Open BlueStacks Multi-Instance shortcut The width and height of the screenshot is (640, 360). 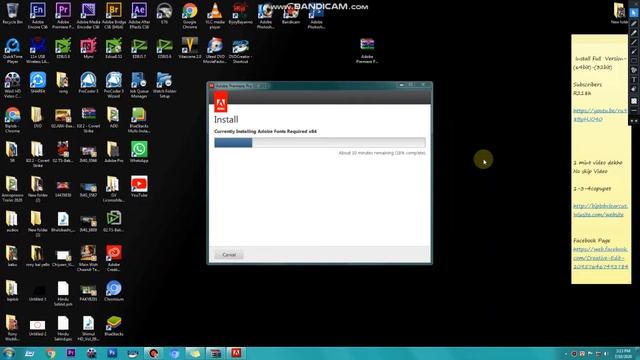coord(139,120)
